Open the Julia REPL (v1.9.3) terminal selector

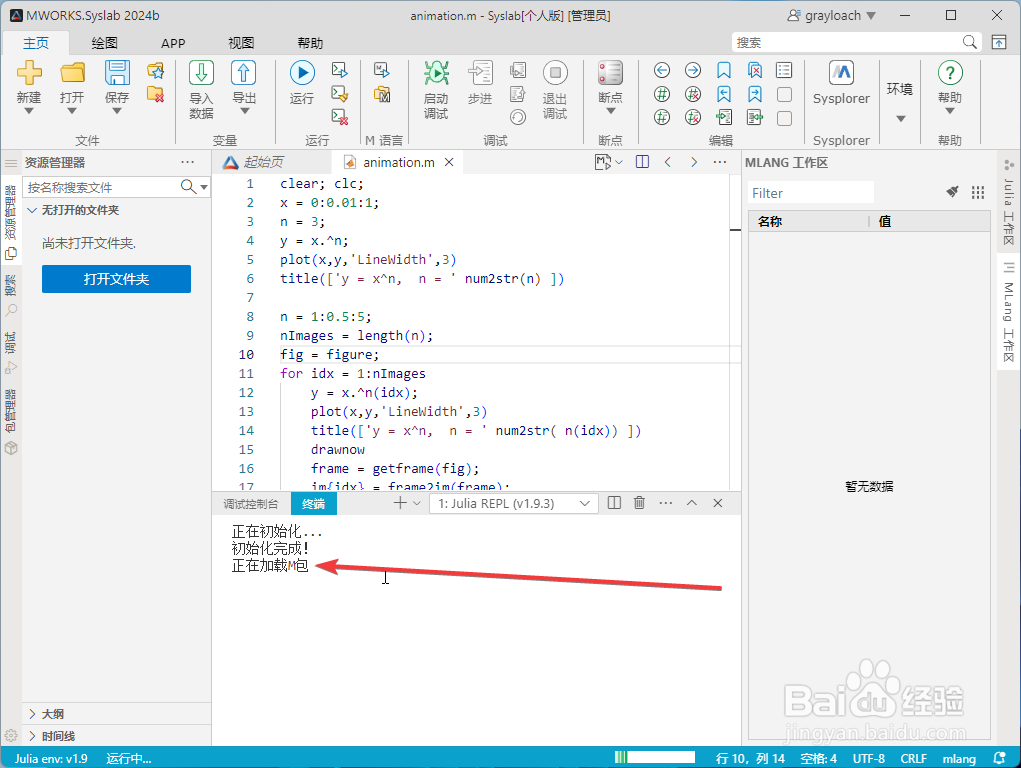(514, 504)
